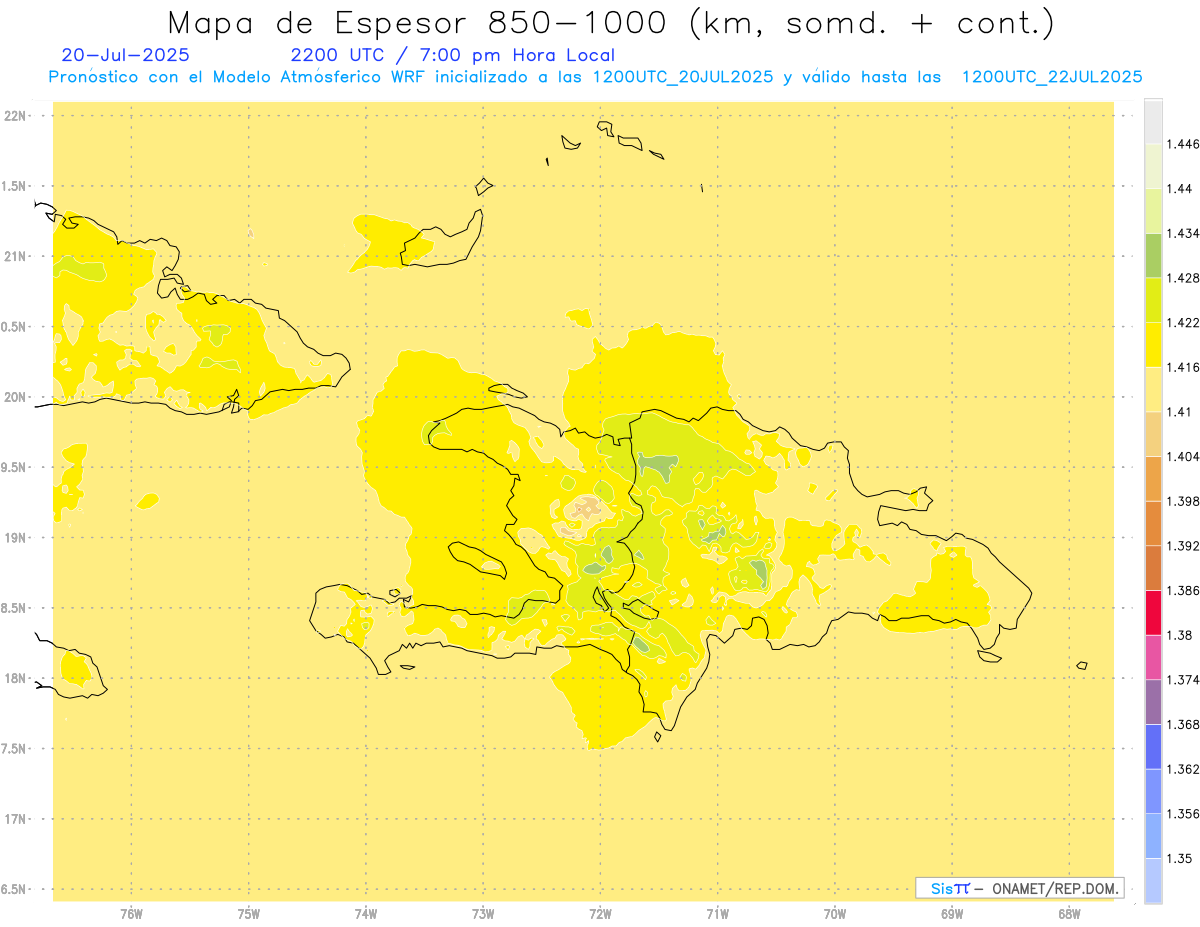Click the '1.35' color bar value
The image size is (1200, 927).
tap(1179, 858)
